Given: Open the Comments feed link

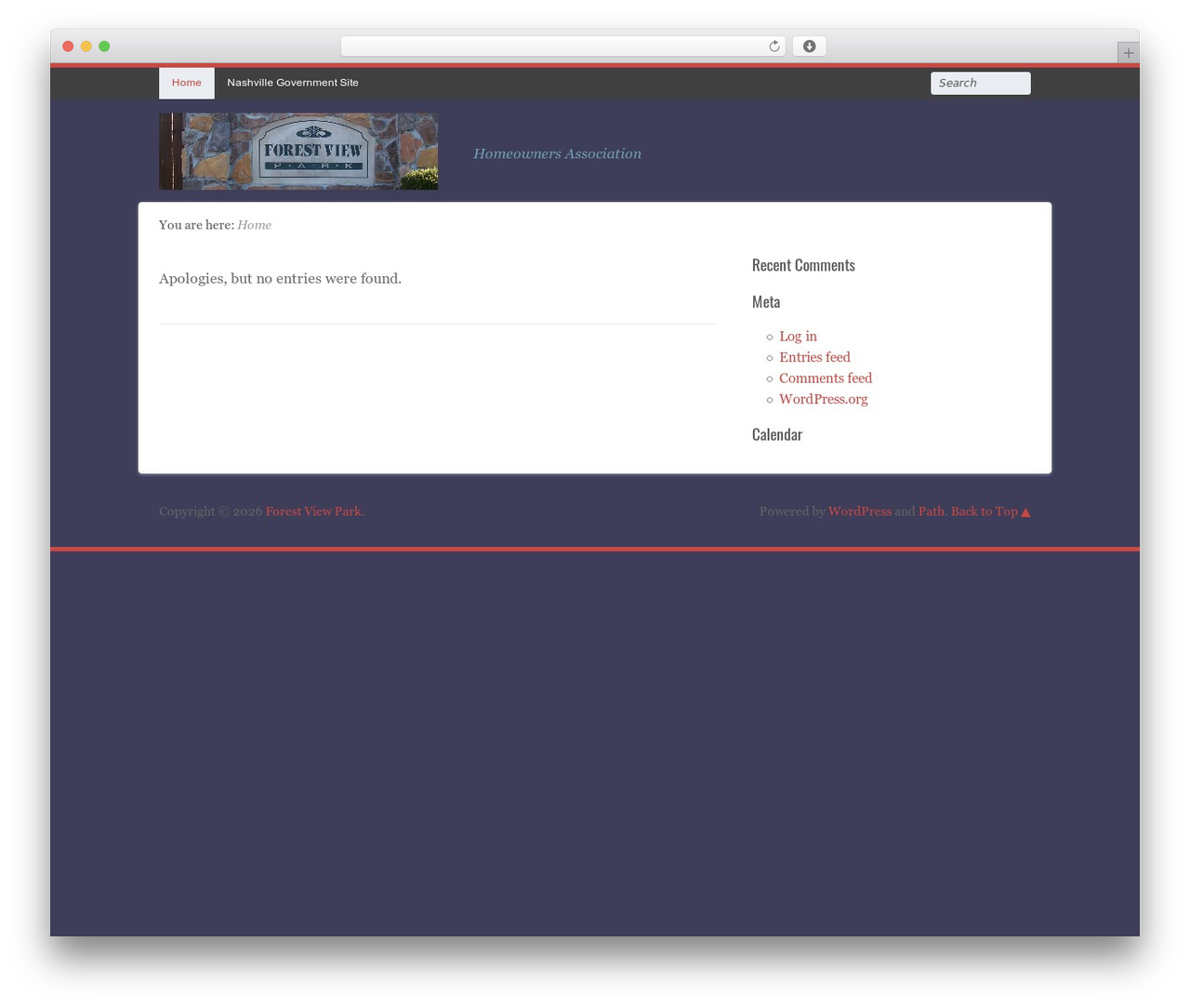Looking at the screenshot, I should [826, 378].
